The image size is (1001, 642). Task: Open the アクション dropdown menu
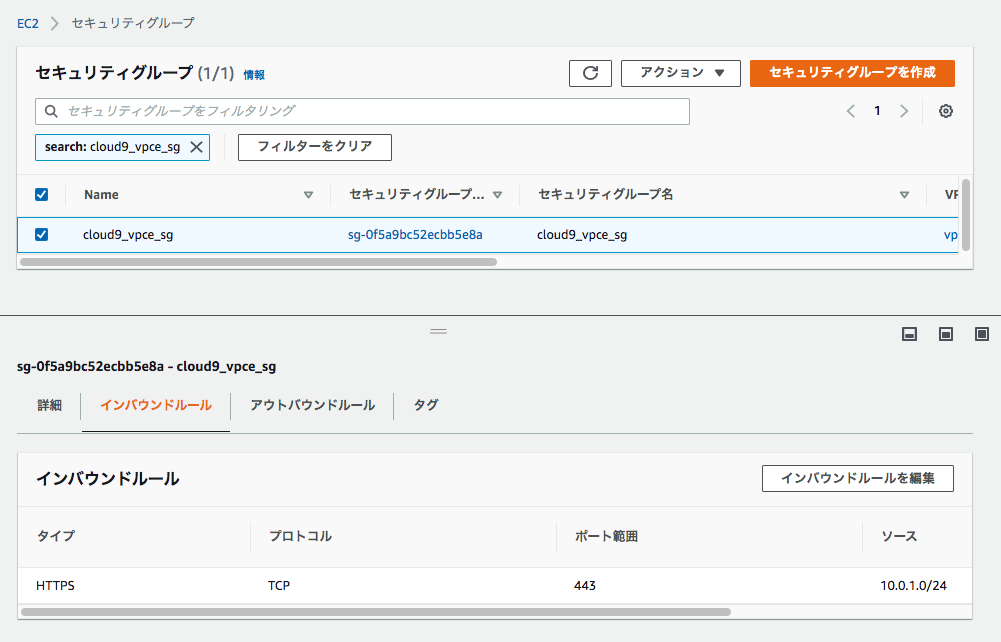(x=681, y=73)
